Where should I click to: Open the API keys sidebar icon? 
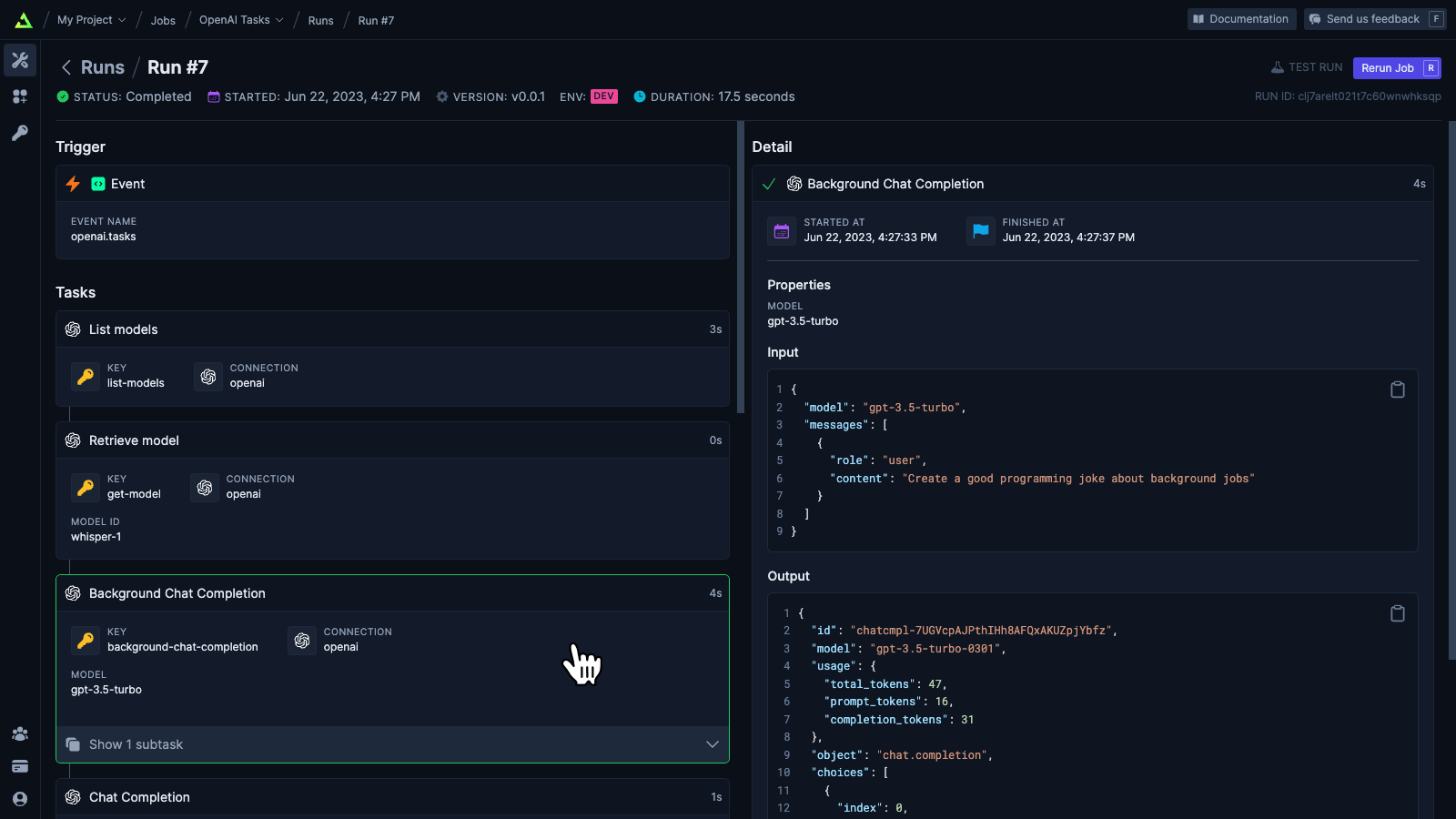point(20,133)
